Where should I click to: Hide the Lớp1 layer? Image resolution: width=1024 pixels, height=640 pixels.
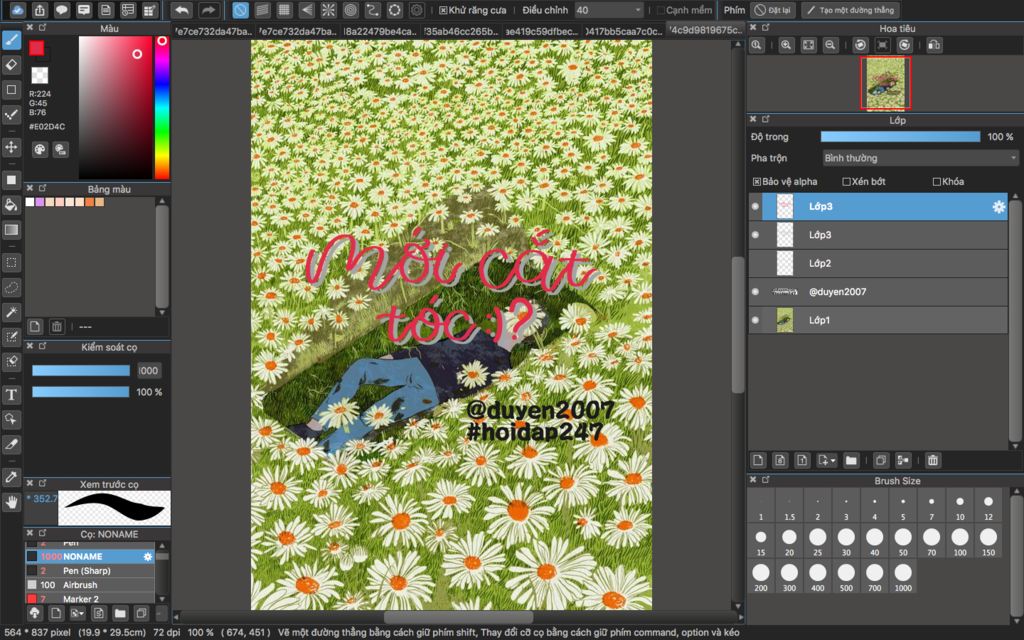click(x=756, y=320)
